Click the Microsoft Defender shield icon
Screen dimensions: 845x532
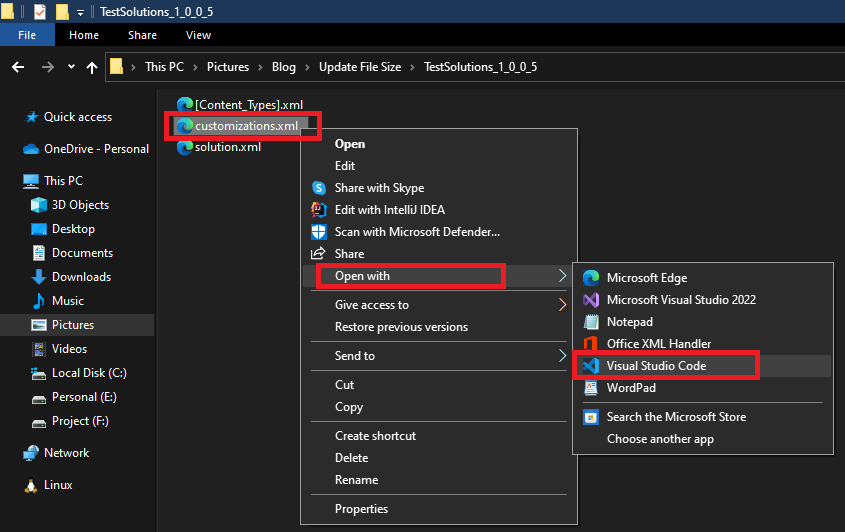[x=319, y=232]
